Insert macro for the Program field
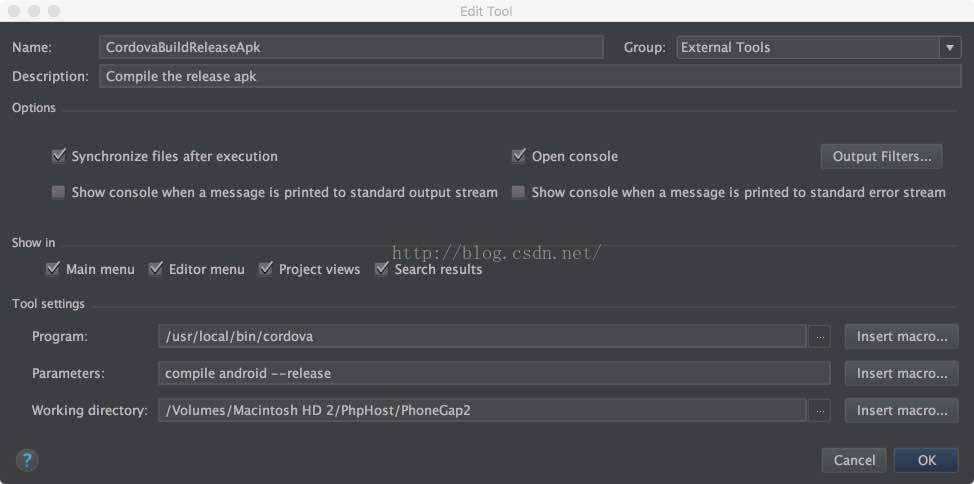The image size is (974, 484). (x=901, y=337)
